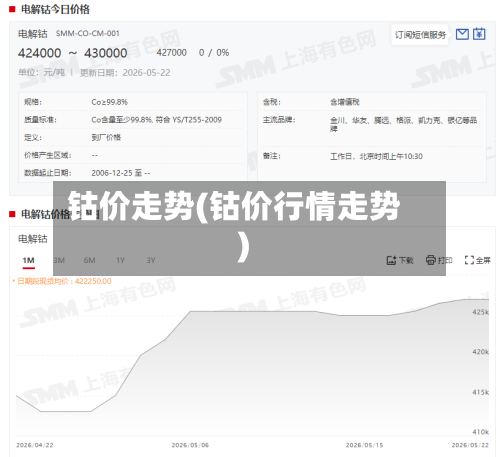This screenshot has height=457, width=500.
Task: Click the 410k axis label
Action: [480, 432]
